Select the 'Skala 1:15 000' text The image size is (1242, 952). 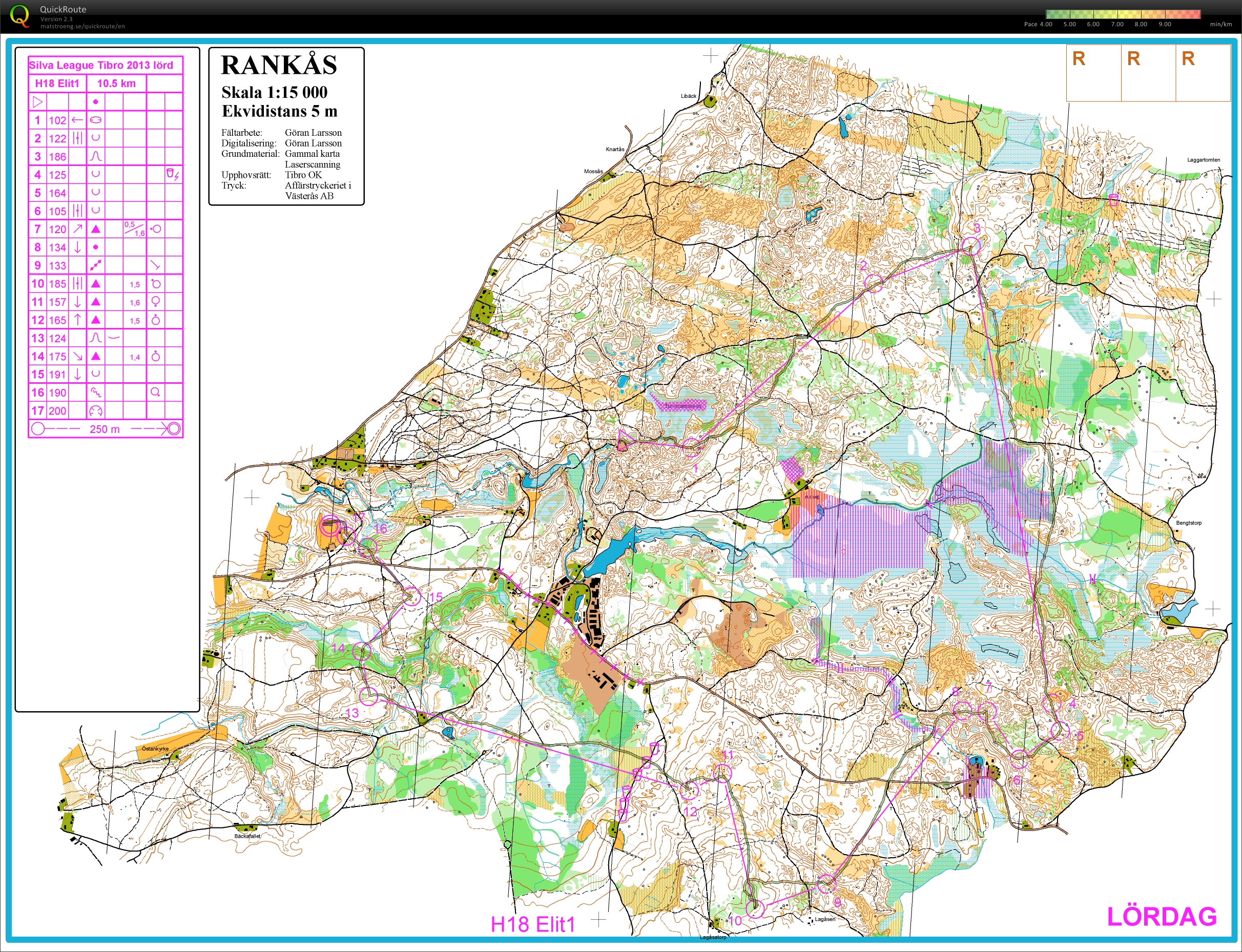coord(274,92)
